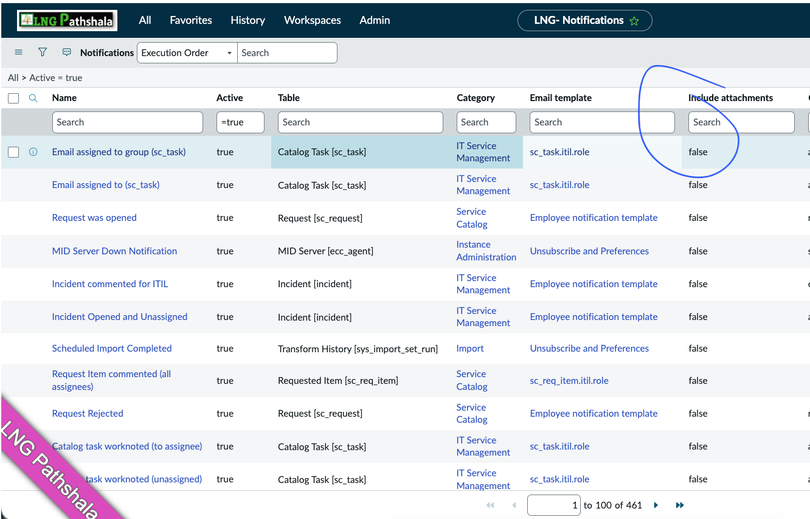
Task: Select checkbox for Email assigned to group row
Action: click(13, 152)
